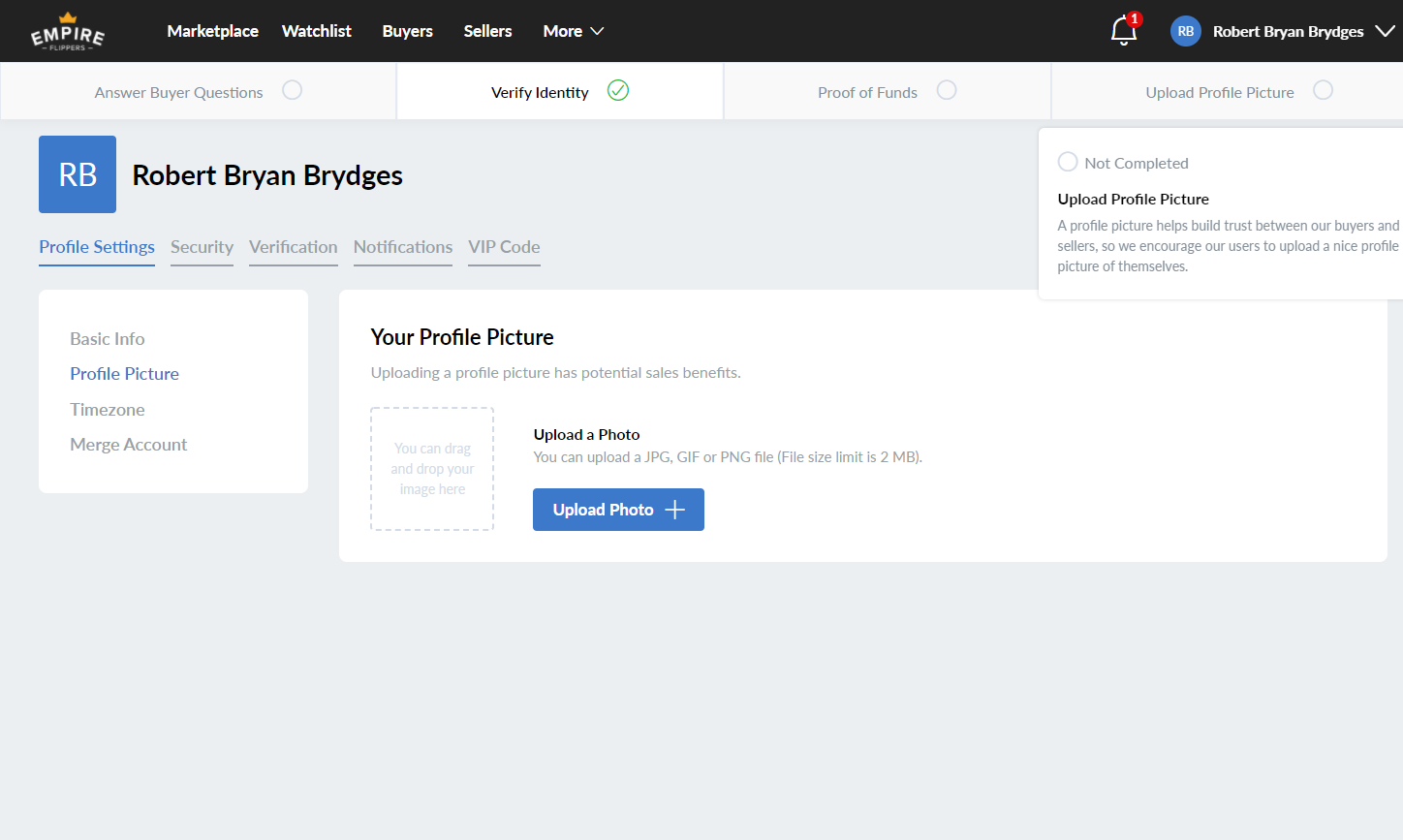Click the Robert Bryan Brydges profile heading
Image resolution: width=1403 pixels, height=840 pixels.
coord(267,175)
